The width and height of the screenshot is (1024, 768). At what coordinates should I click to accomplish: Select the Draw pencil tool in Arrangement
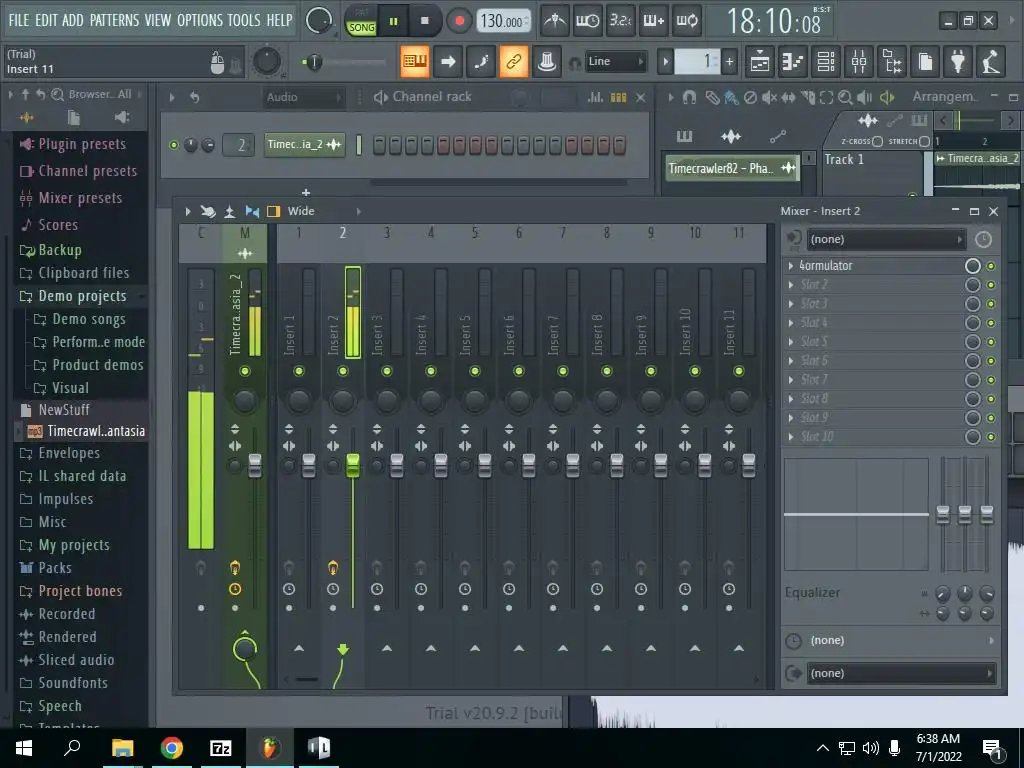[x=712, y=97]
